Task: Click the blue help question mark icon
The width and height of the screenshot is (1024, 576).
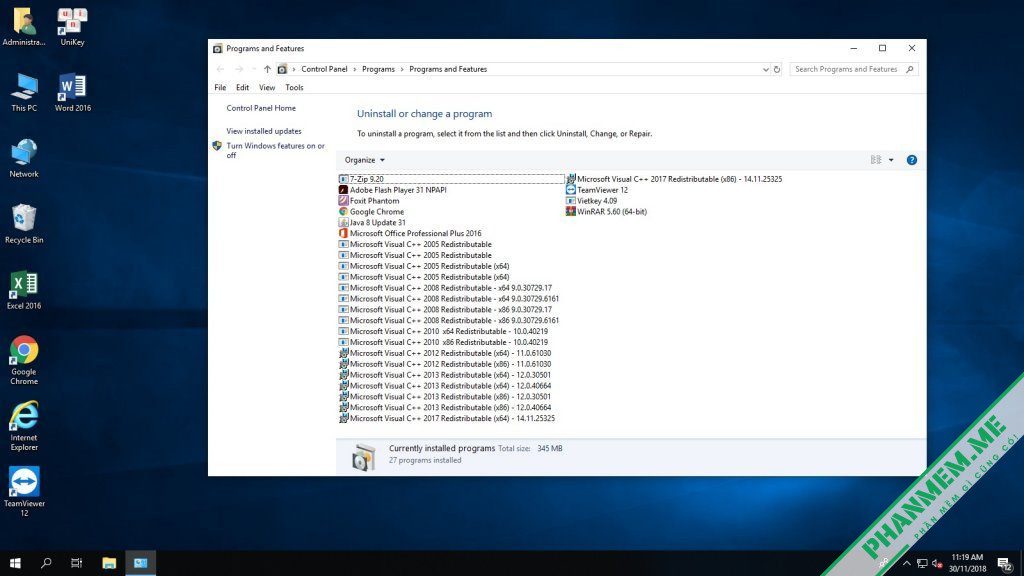Action: point(912,160)
